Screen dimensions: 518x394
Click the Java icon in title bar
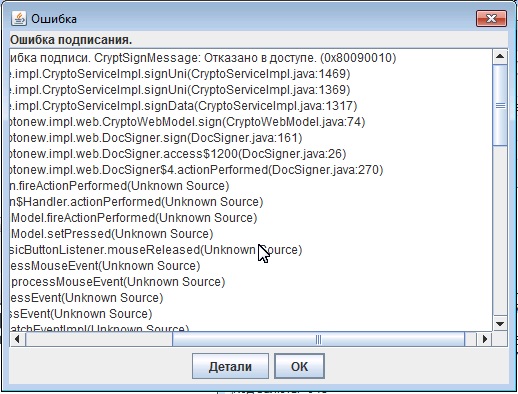(x=18, y=18)
